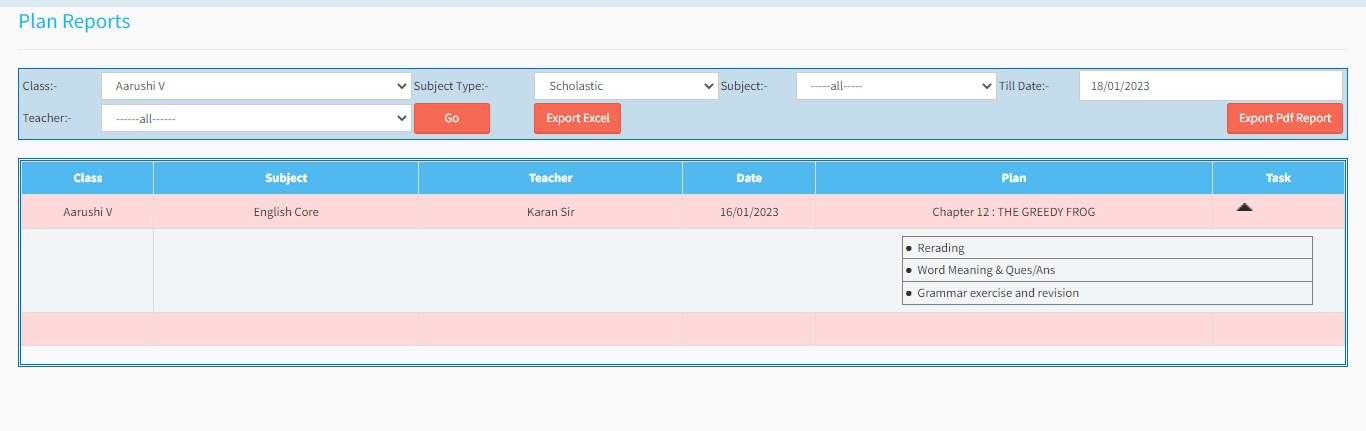Click the Date column header
The image size is (1366, 431).
tap(749, 178)
